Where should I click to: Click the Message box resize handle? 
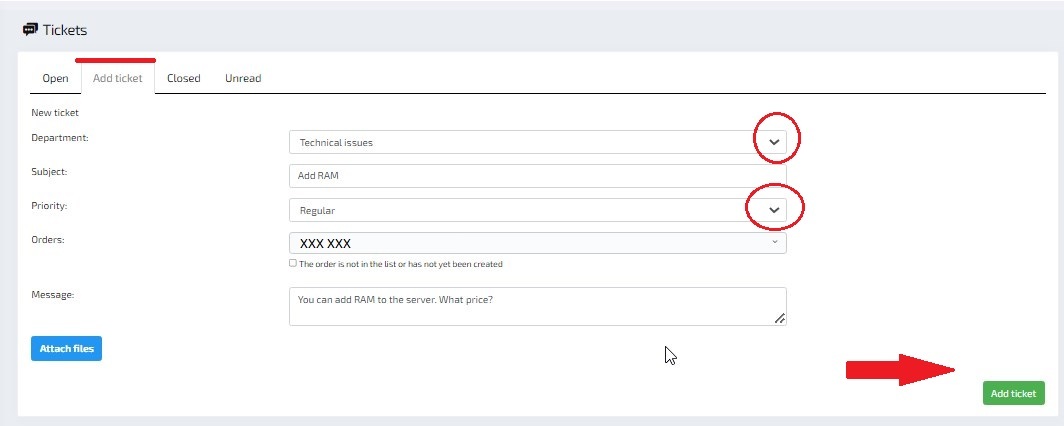click(x=779, y=318)
